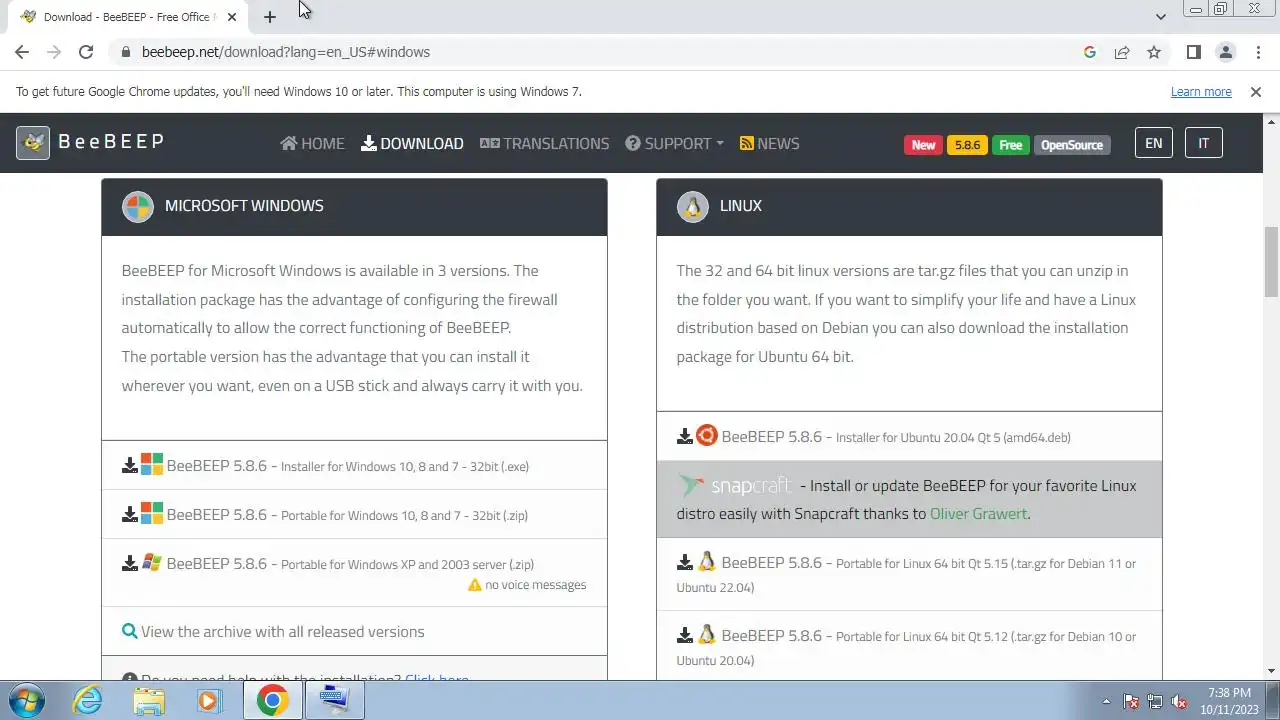Viewport: 1280px width, 720px height.
Task: Open the SUPPORT dropdown menu
Action: (674, 144)
